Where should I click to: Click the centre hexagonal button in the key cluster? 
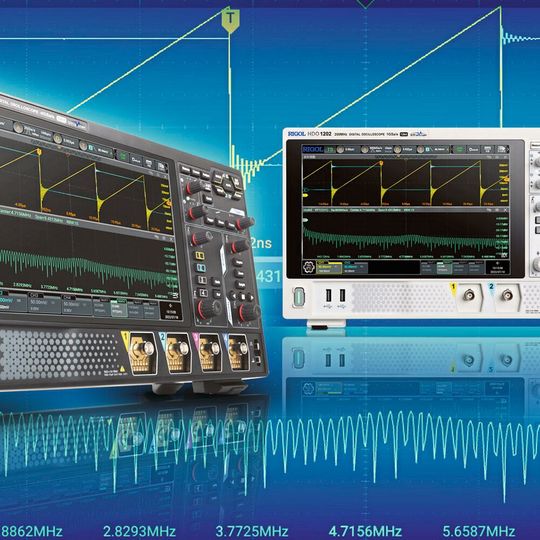coord(228,186)
